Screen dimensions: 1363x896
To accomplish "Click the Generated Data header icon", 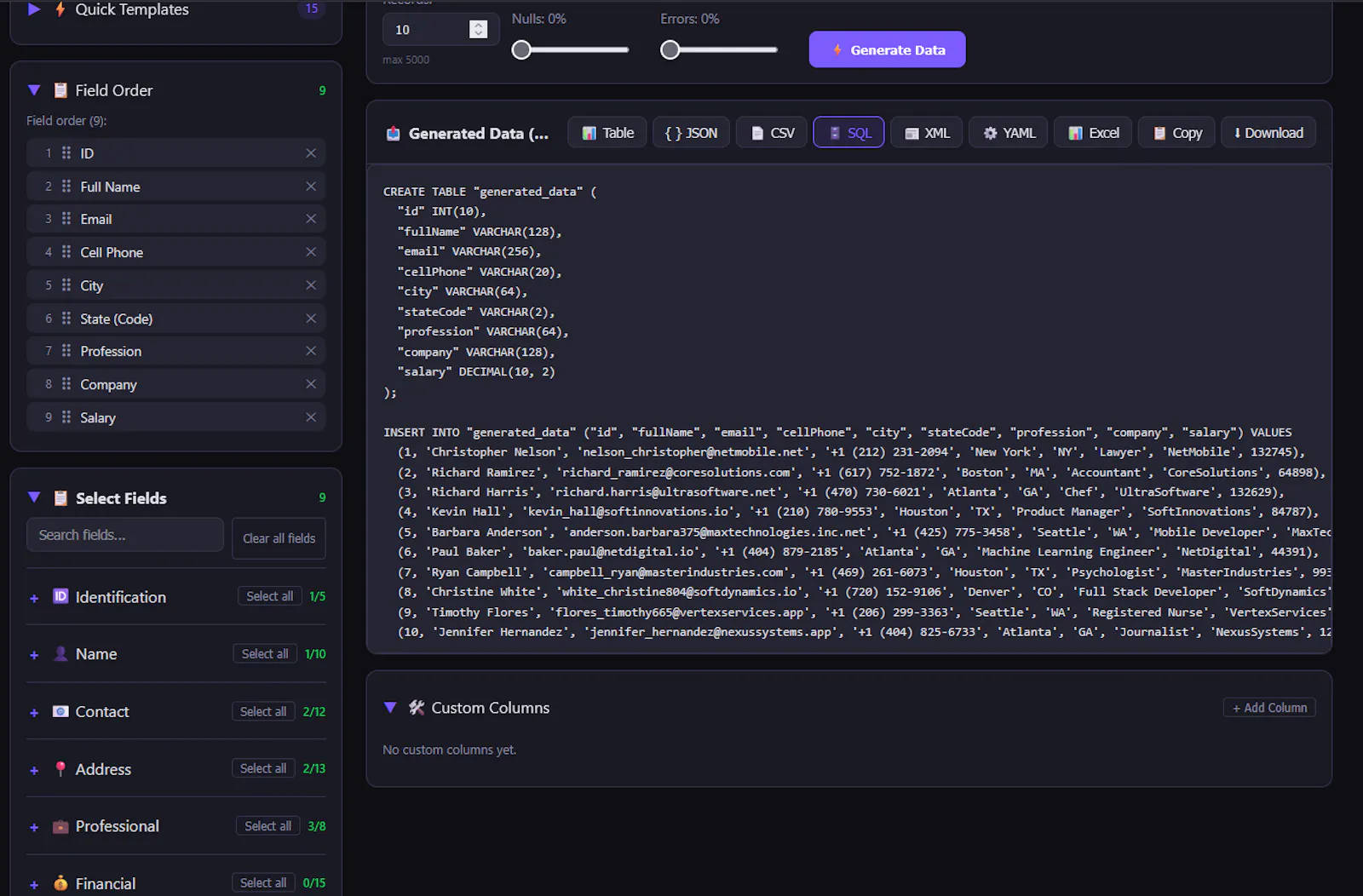I will (393, 134).
